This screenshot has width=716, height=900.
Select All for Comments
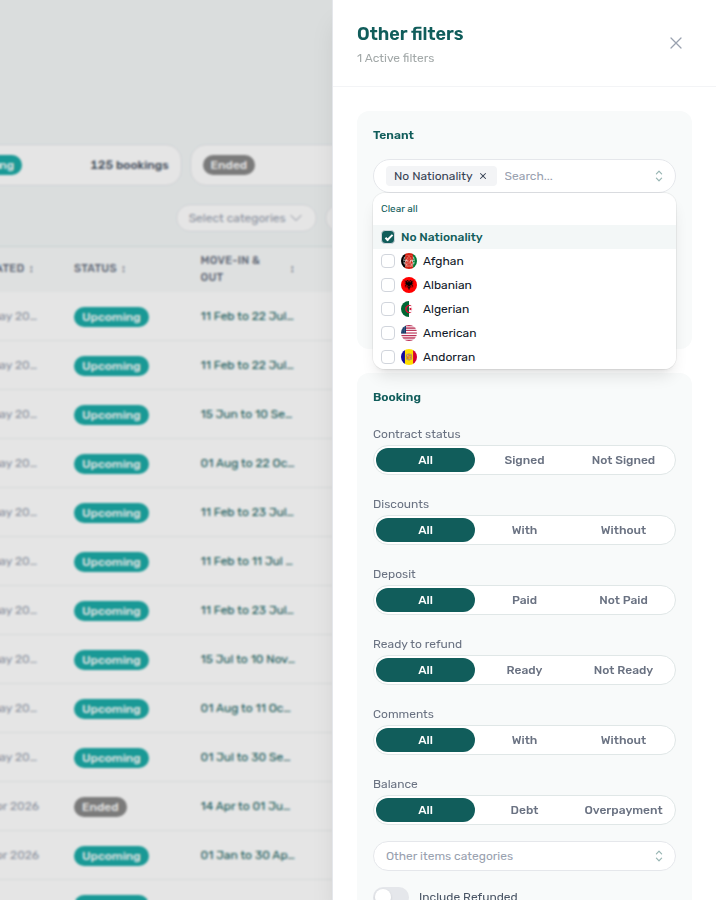coord(425,740)
